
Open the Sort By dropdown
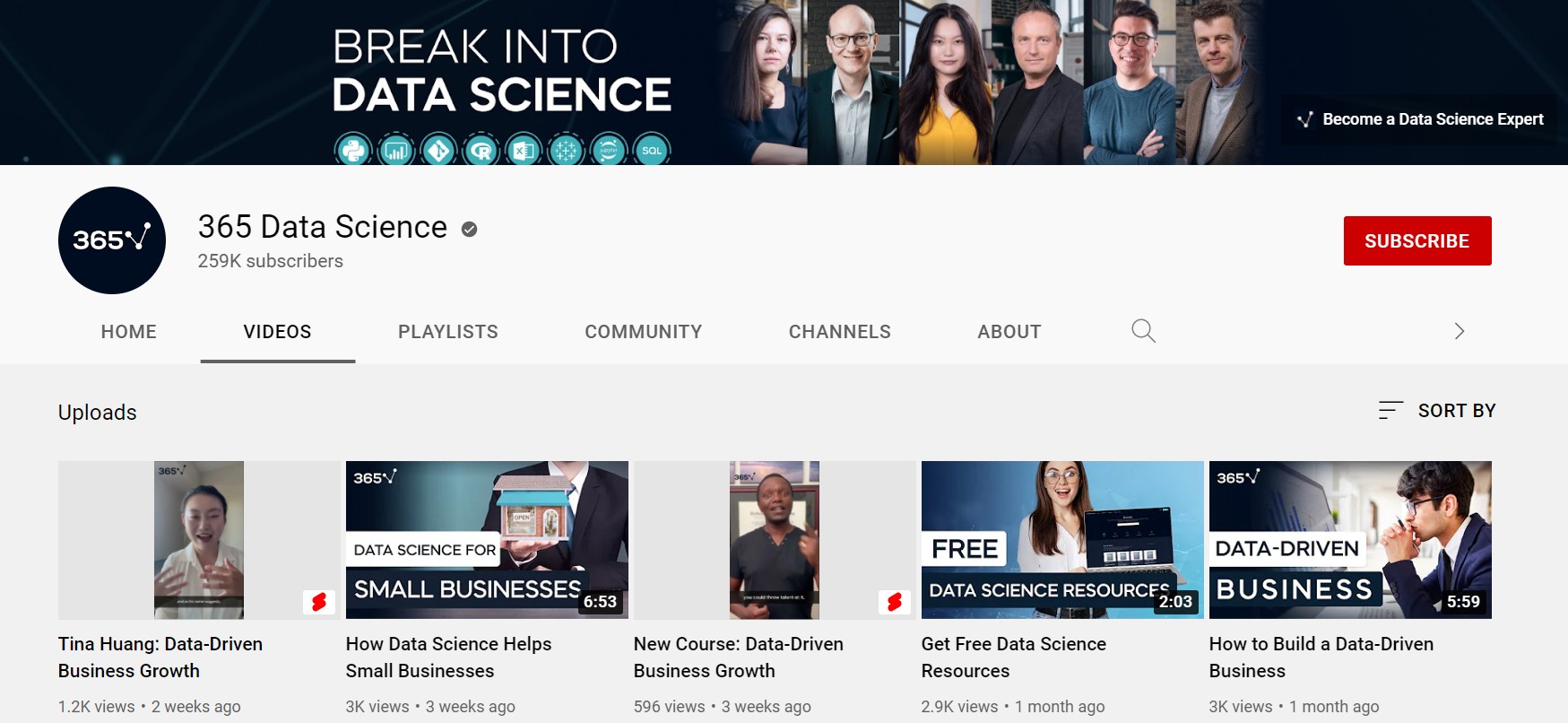tap(1436, 411)
